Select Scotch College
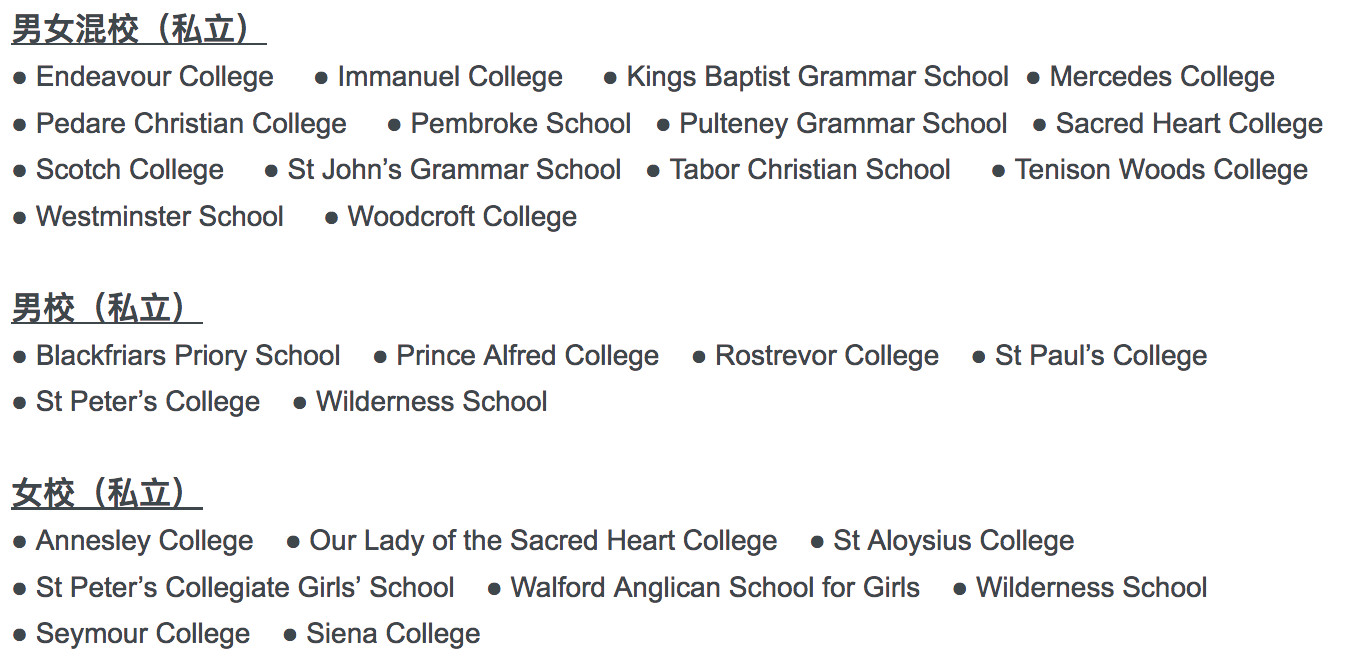Viewport: 1362px width, 670px height. pyautogui.click(x=130, y=170)
